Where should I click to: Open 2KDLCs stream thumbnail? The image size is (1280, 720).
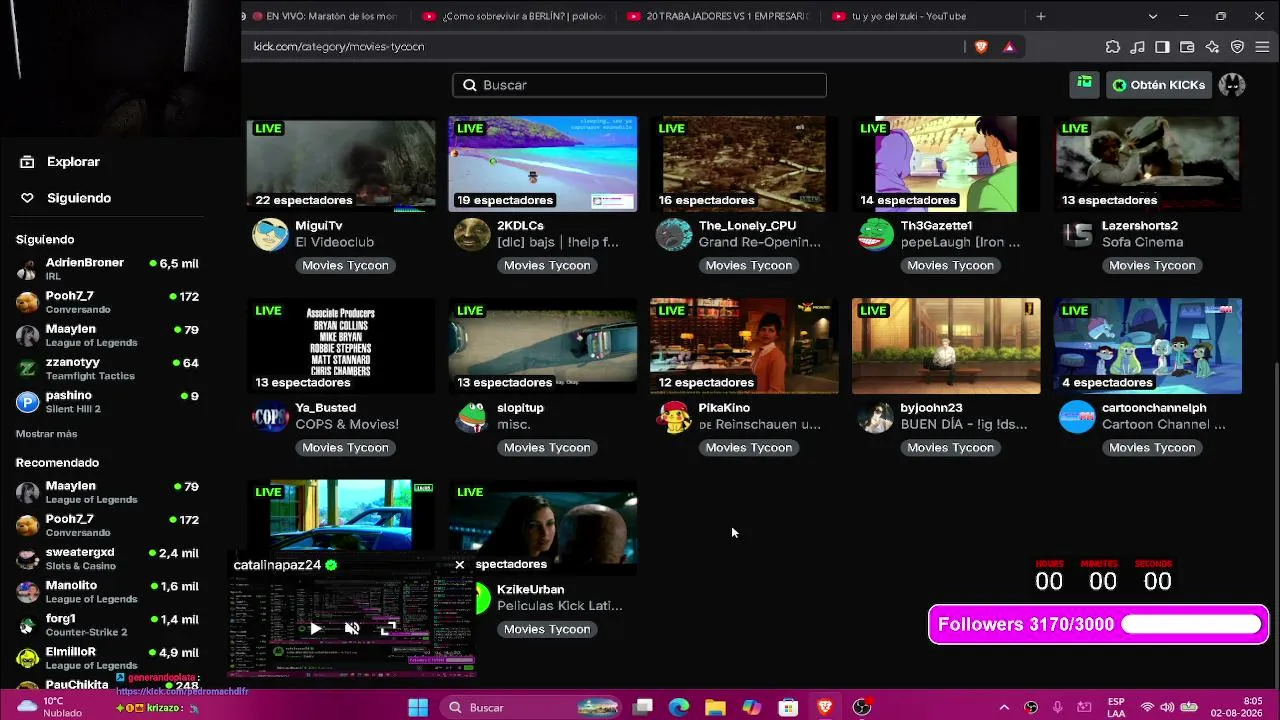(x=543, y=164)
